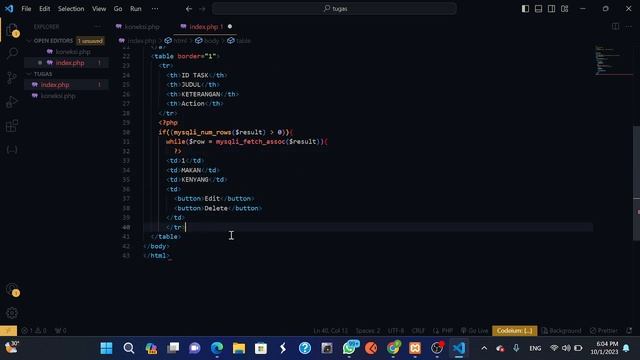This screenshot has width=640, height=360.
Task: Click the Prettier status bar entry
Action: (604, 331)
